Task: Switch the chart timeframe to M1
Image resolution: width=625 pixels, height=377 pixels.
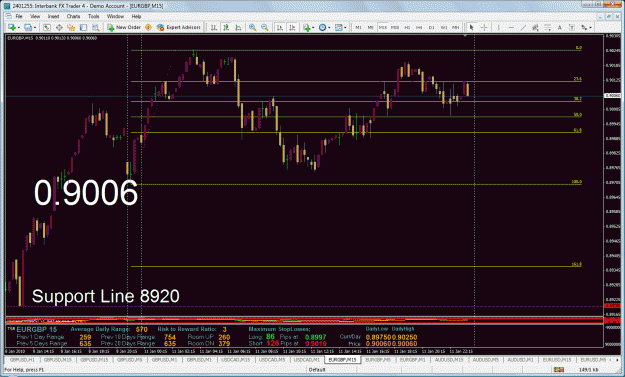Action: coord(358,27)
